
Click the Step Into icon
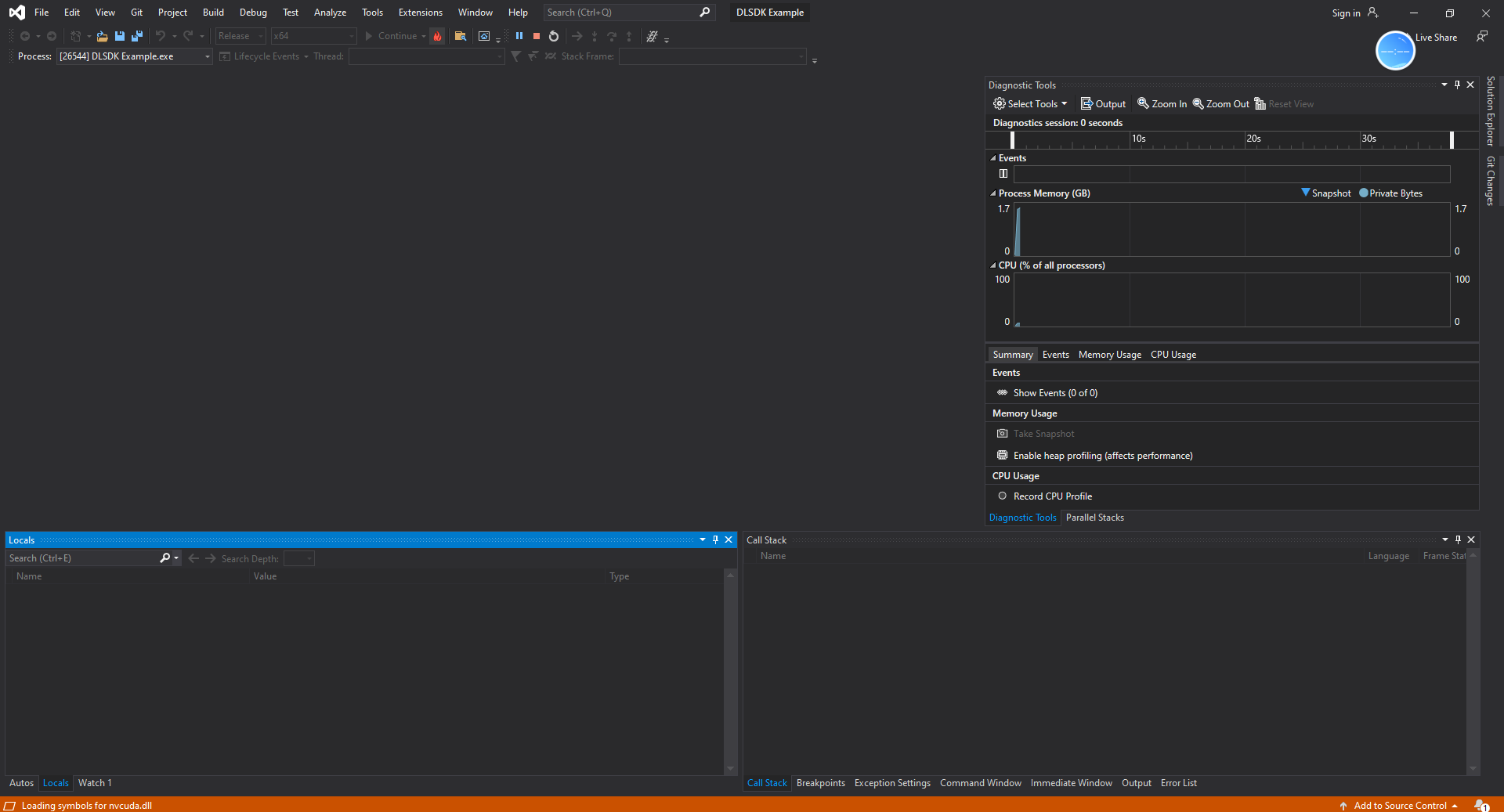tap(595, 36)
